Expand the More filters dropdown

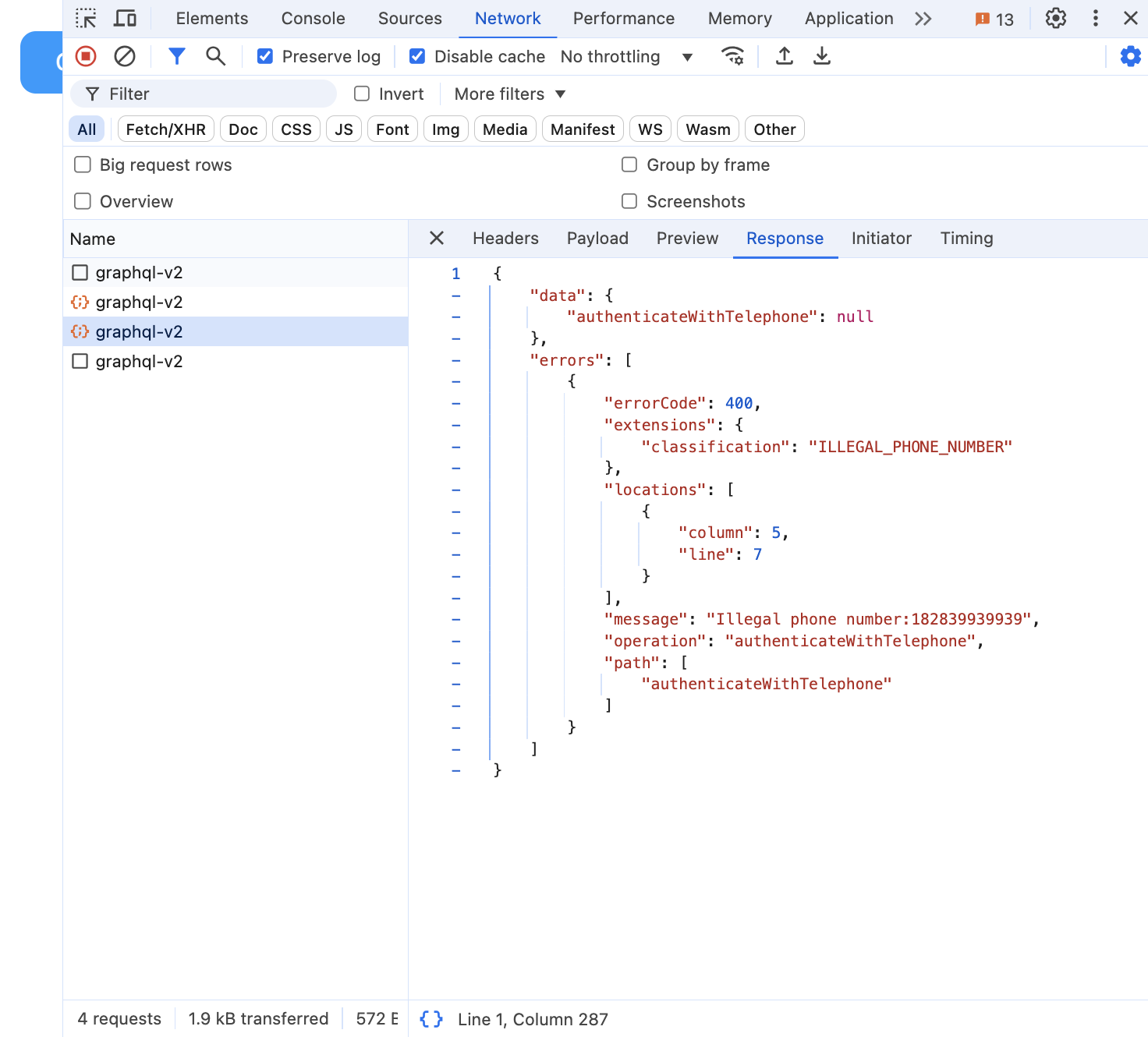(x=510, y=94)
